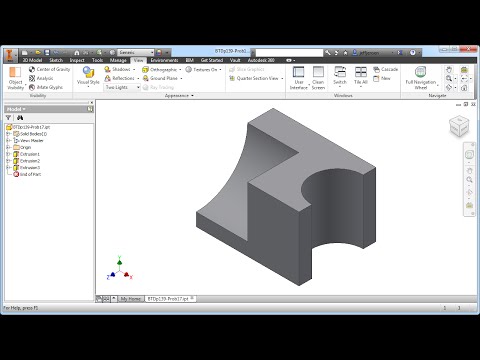Select the Pan hand tool in Navigate panel
The height and width of the screenshot is (360, 480).
pos(449,70)
